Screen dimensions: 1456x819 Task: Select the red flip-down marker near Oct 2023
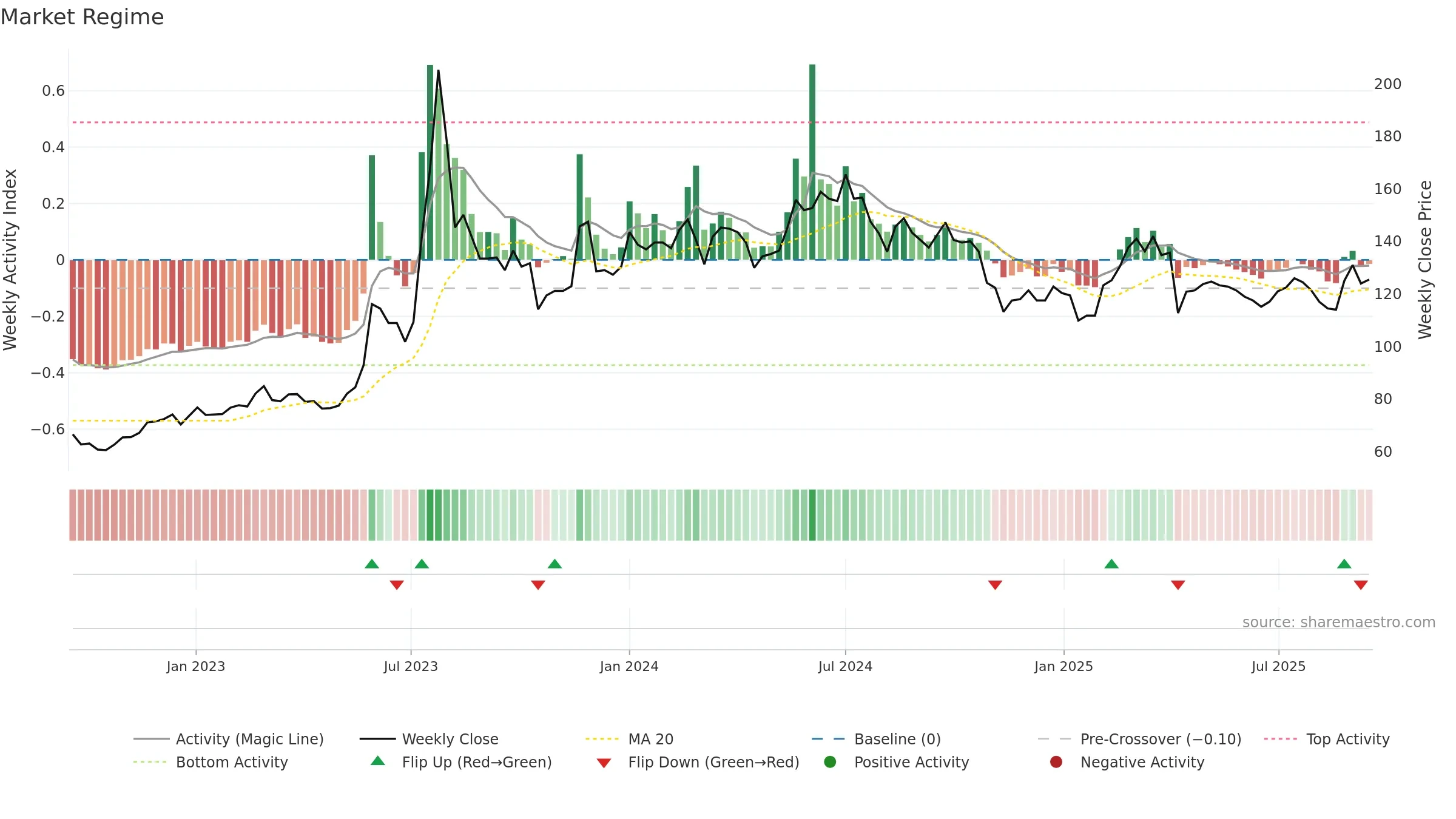click(x=538, y=585)
